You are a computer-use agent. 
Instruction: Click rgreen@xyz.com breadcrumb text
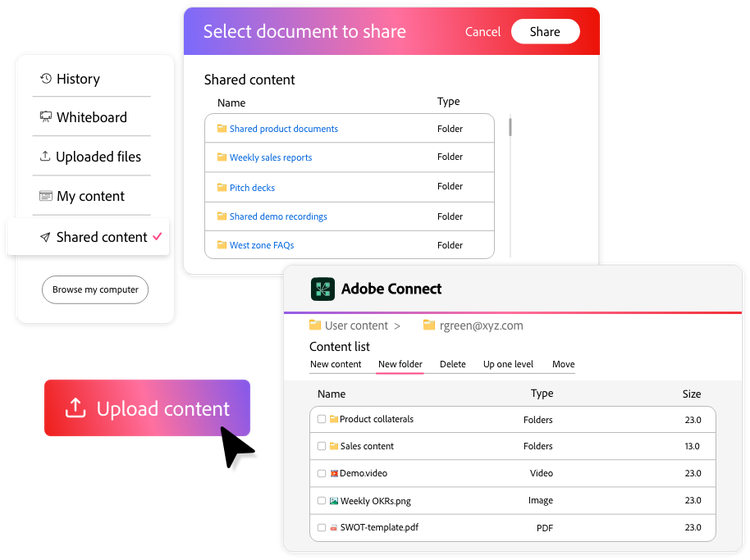coord(481,326)
